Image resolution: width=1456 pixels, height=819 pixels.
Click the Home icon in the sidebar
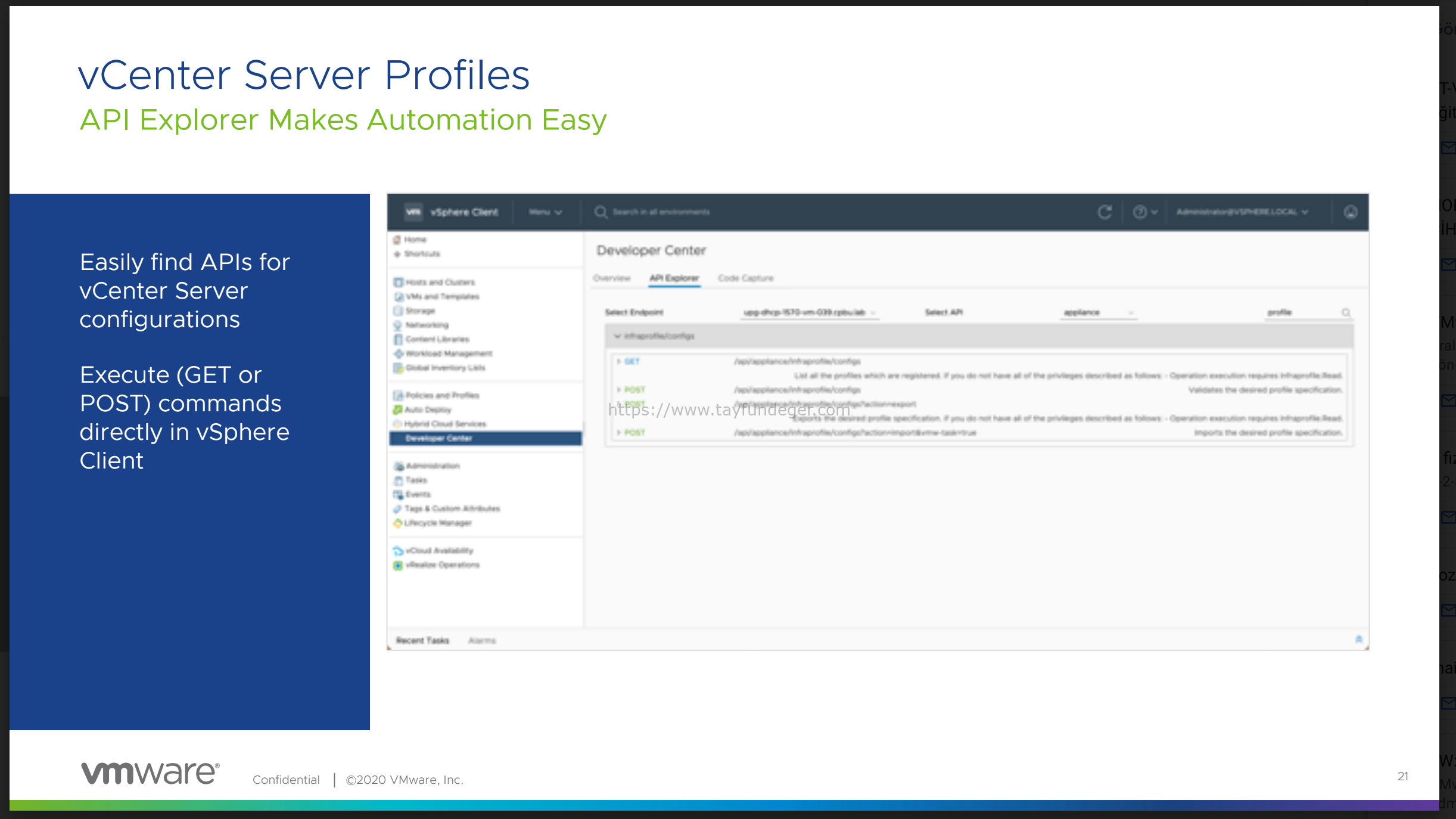397,240
